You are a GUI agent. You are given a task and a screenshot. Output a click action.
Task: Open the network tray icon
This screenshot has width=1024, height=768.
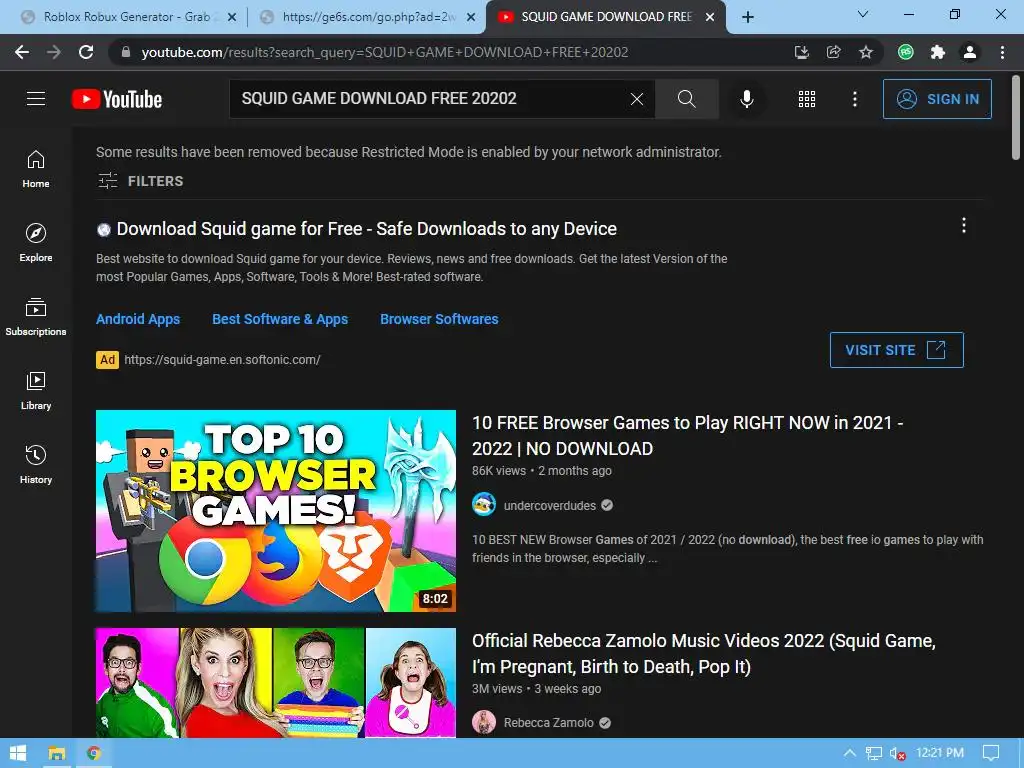click(x=873, y=754)
